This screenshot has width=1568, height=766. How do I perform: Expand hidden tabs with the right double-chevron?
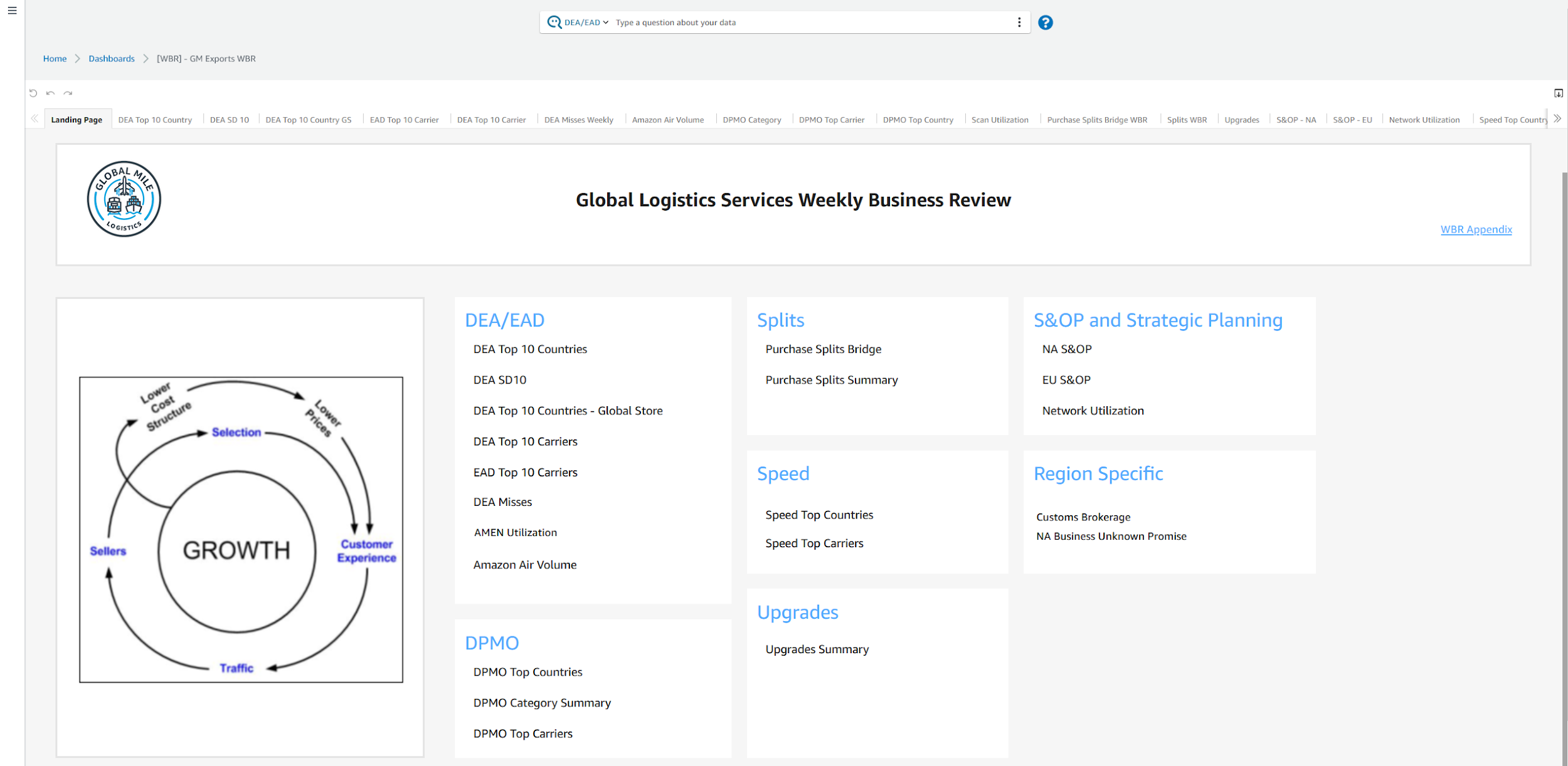(x=1559, y=118)
